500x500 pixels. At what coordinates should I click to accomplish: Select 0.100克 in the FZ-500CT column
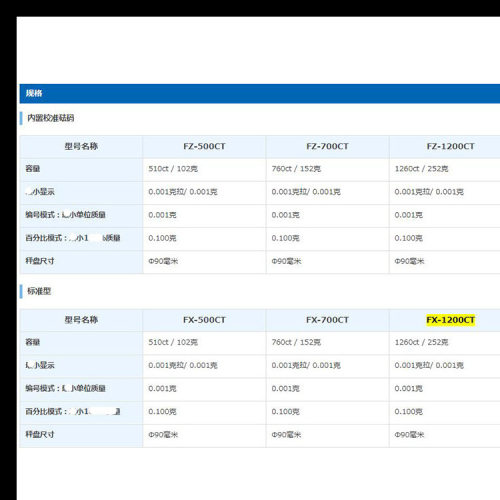[162, 238]
